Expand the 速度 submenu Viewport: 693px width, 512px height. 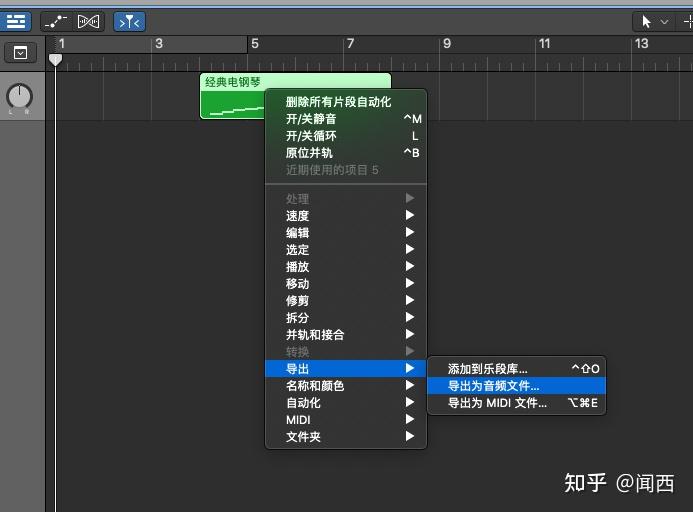click(346, 215)
